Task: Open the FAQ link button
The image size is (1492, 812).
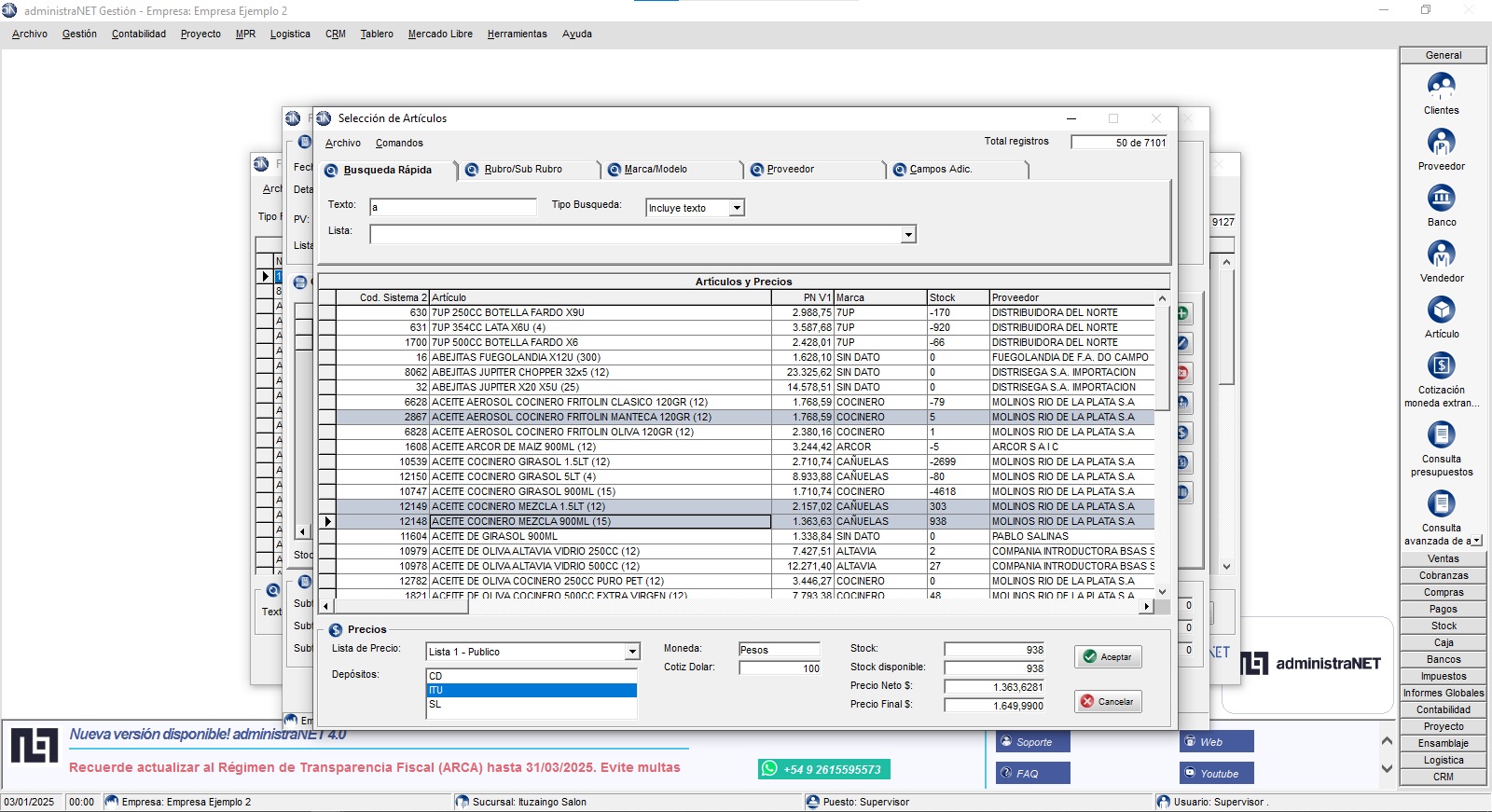Action: click(x=1032, y=773)
